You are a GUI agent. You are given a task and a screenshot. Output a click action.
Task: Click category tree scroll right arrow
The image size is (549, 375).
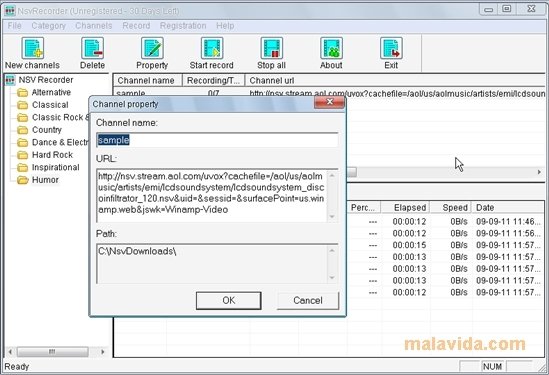(103, 352)
